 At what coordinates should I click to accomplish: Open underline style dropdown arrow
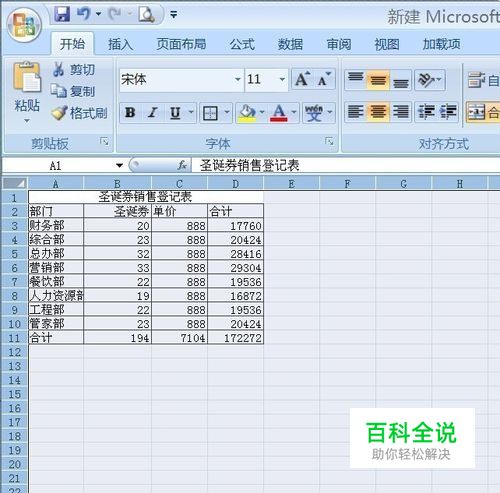[x=191, y=113]
